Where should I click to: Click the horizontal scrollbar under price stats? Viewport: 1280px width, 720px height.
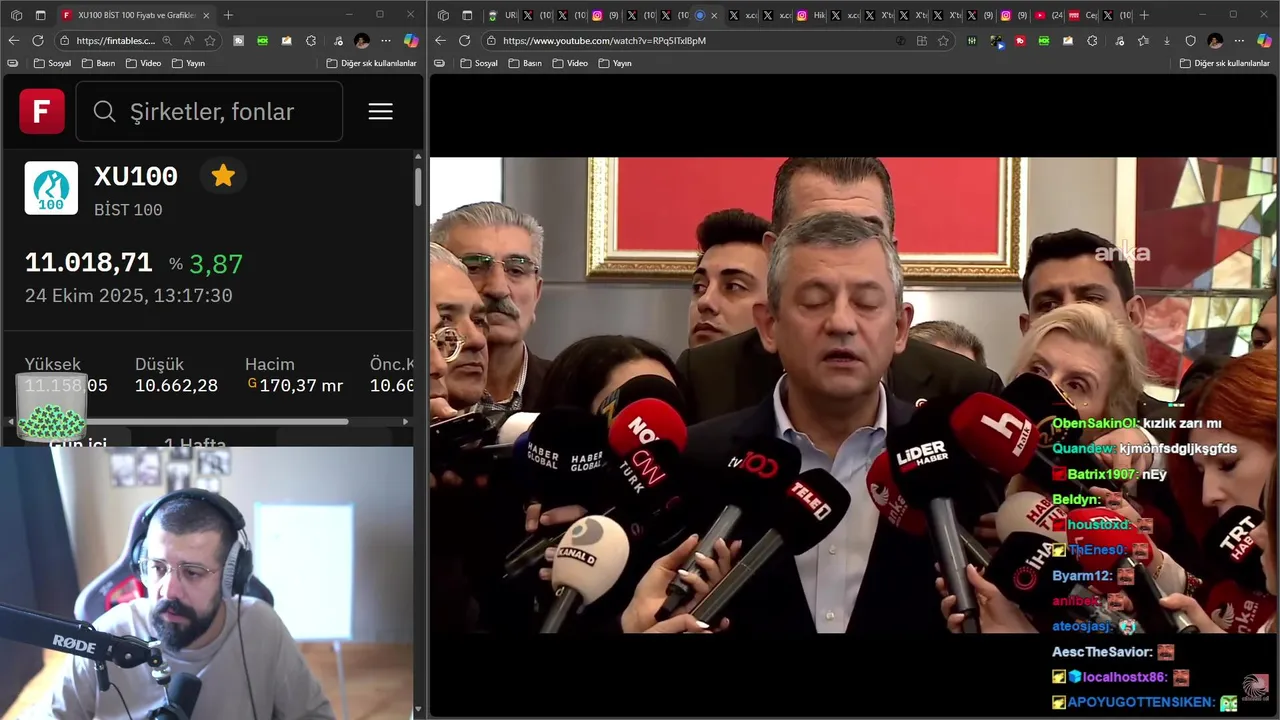(183, 421)
